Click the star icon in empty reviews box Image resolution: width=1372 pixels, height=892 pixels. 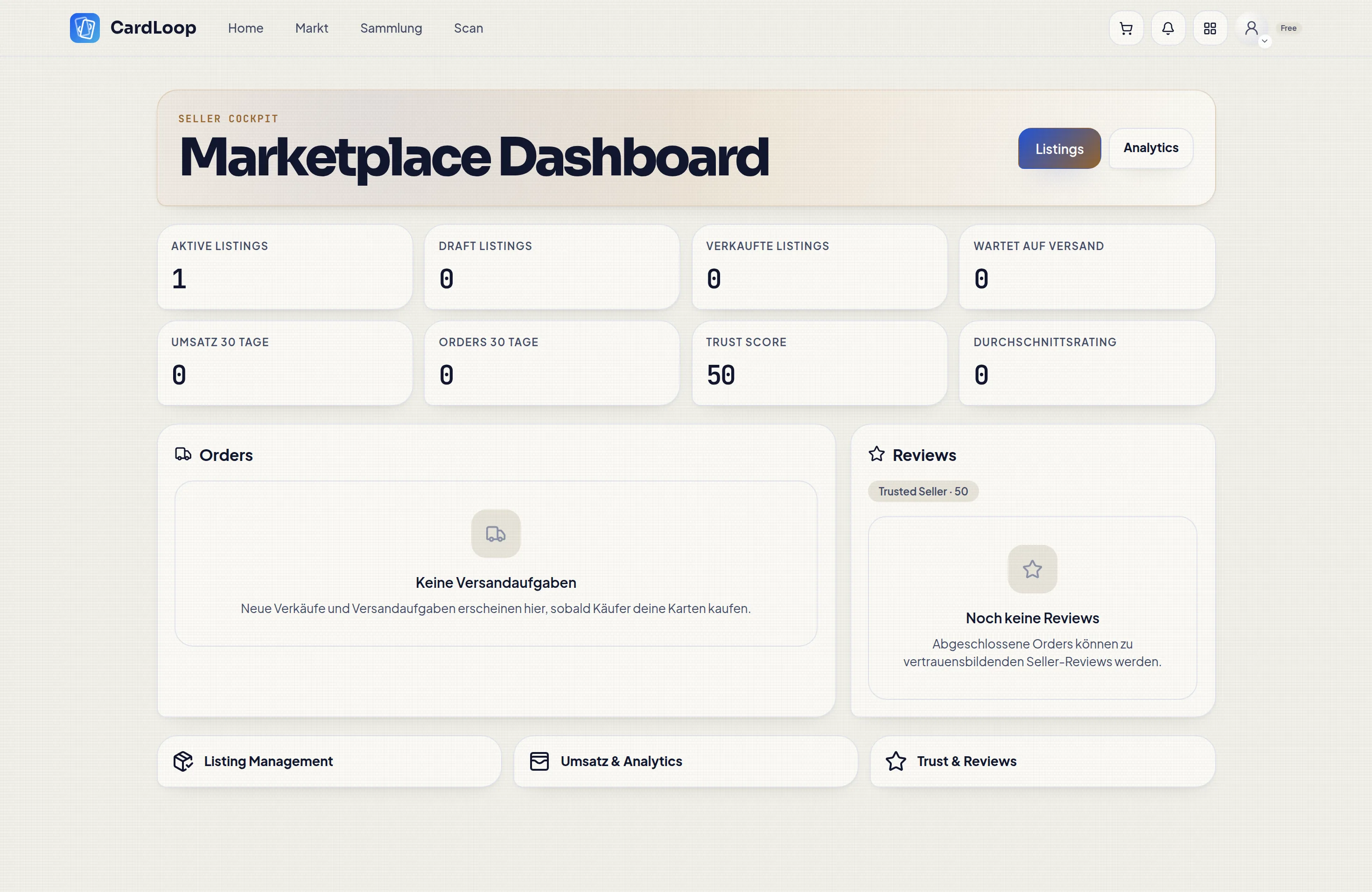[1032, 569]
